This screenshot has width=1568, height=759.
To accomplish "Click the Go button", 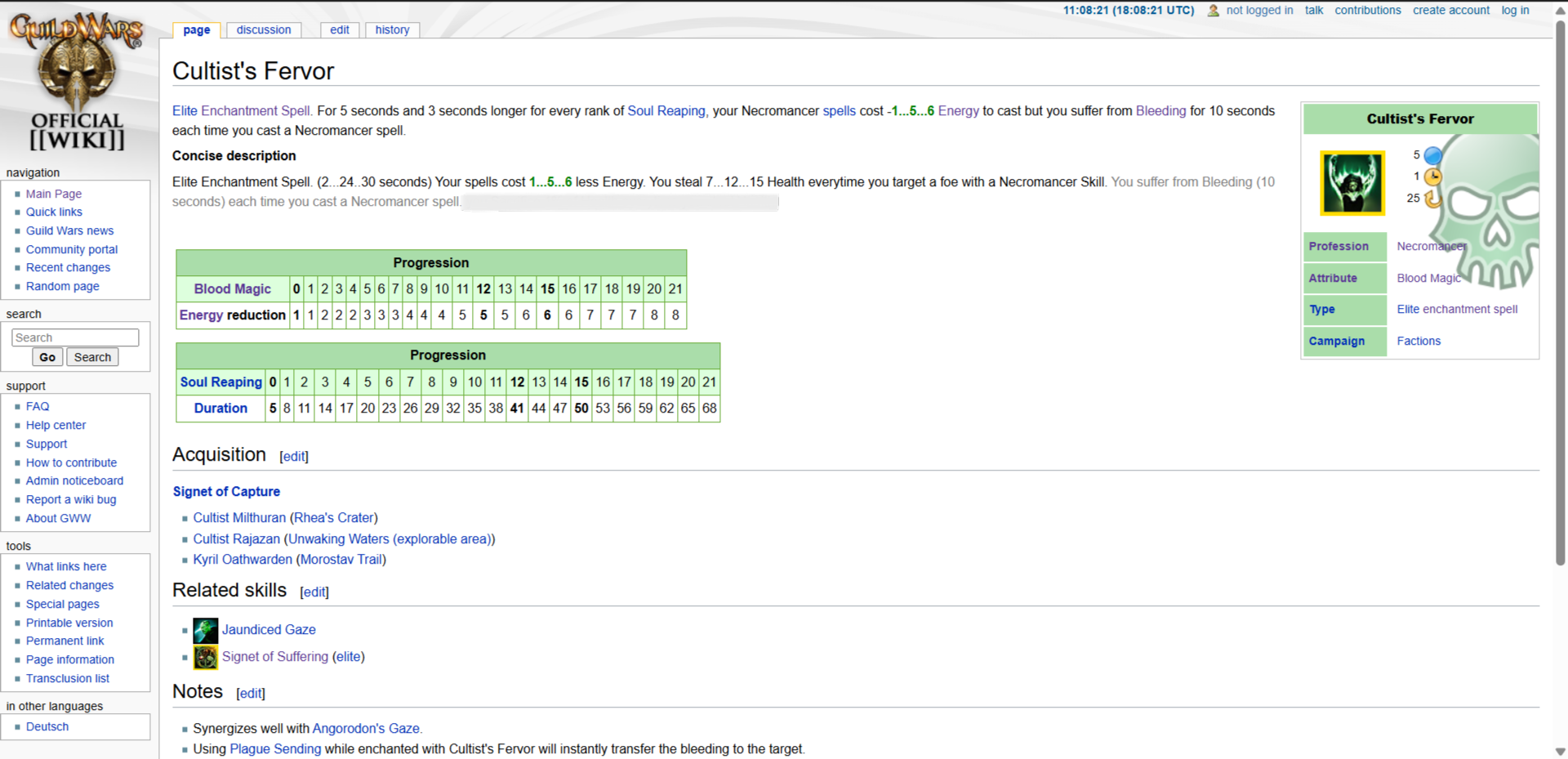I will (47, 357).
